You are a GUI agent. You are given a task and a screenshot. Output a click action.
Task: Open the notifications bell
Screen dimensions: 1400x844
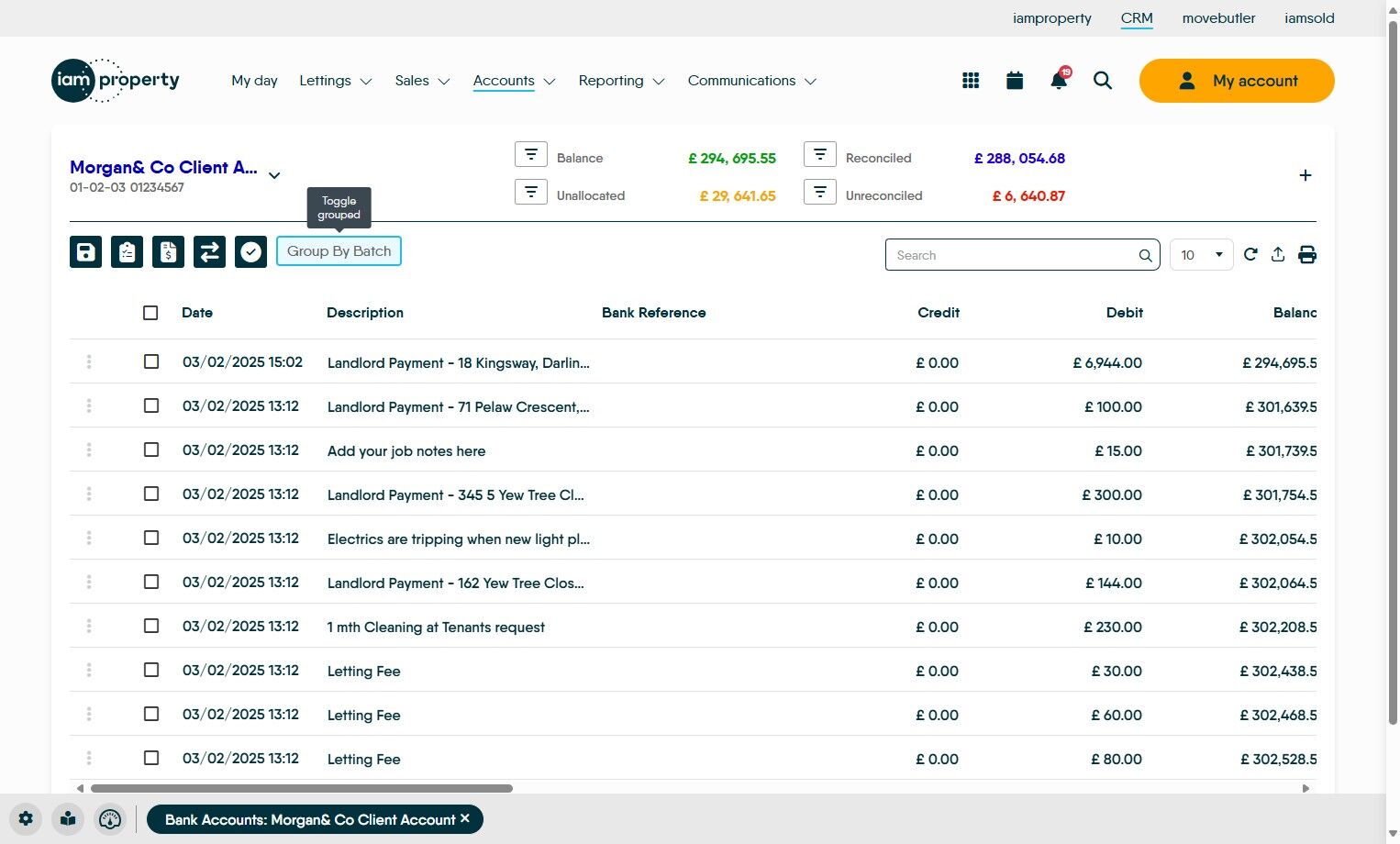click(1059, 80)
